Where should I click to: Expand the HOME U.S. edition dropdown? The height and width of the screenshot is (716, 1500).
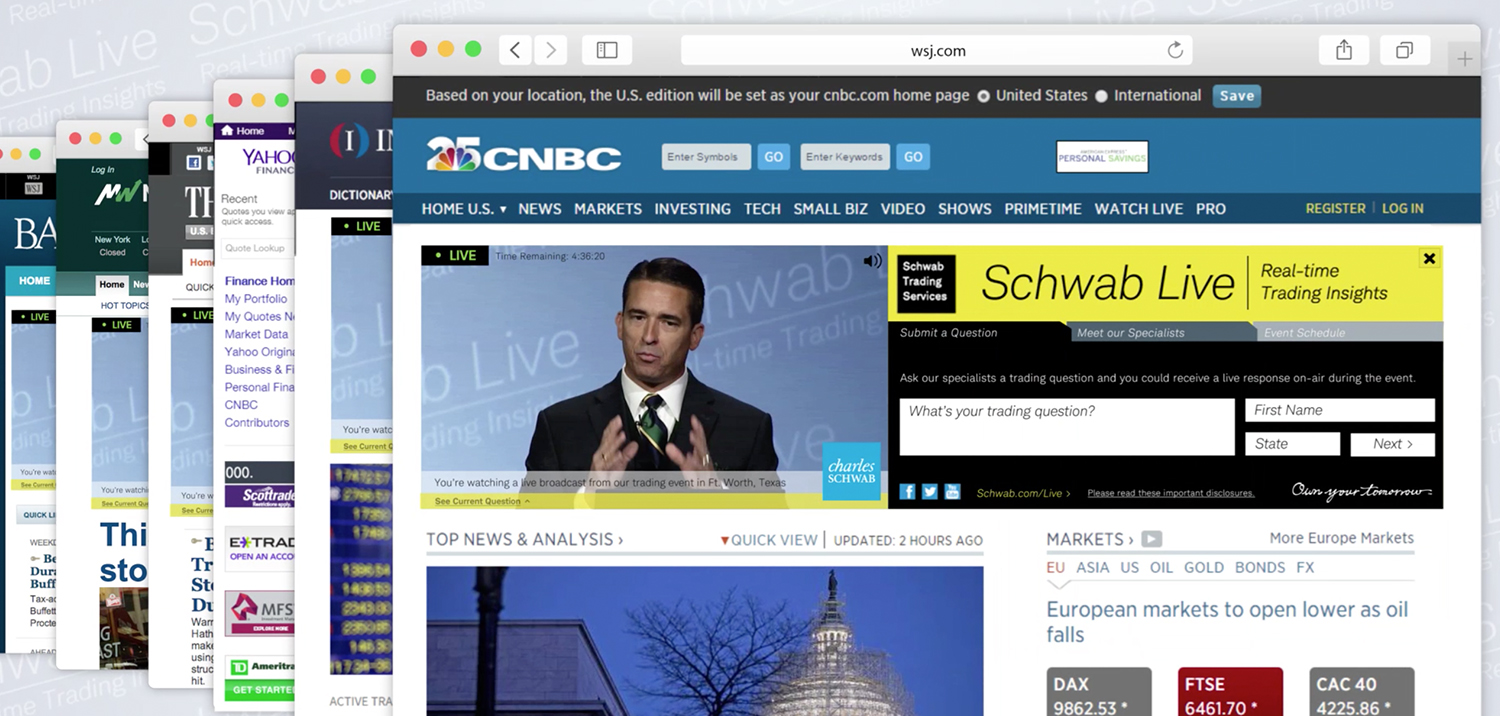tap(464, 209)
